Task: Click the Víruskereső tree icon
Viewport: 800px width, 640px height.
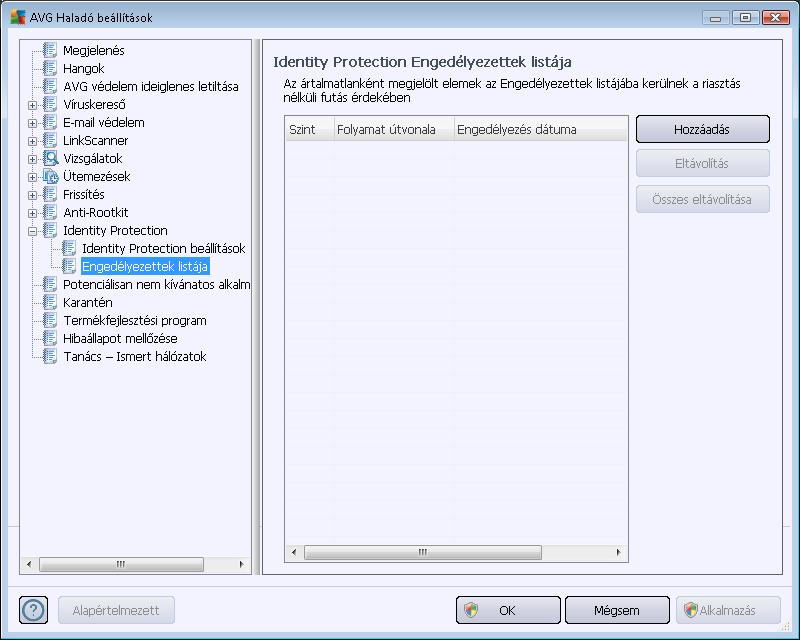Action: pyautogui.click(x=50, y=104)
